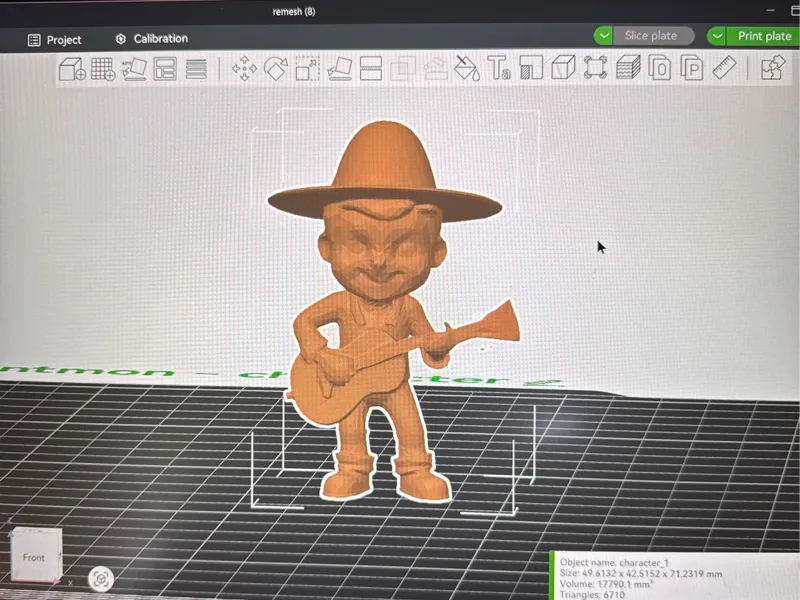The height and width of the screenshot is (600, 800).
Task: Open the Text shape tool
Action: [498, 68]
